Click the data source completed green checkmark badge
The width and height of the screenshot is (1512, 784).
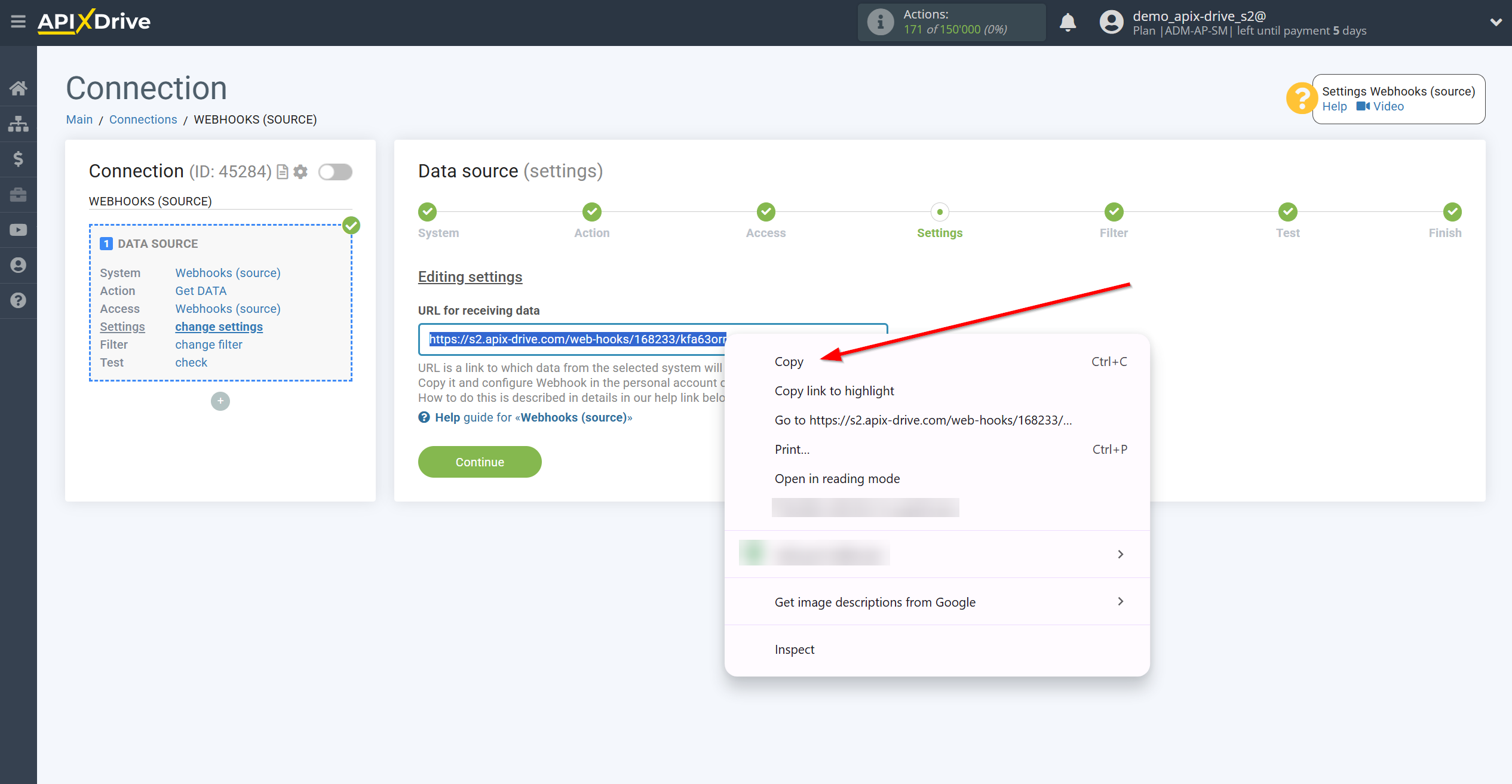(x=351, y=226)
